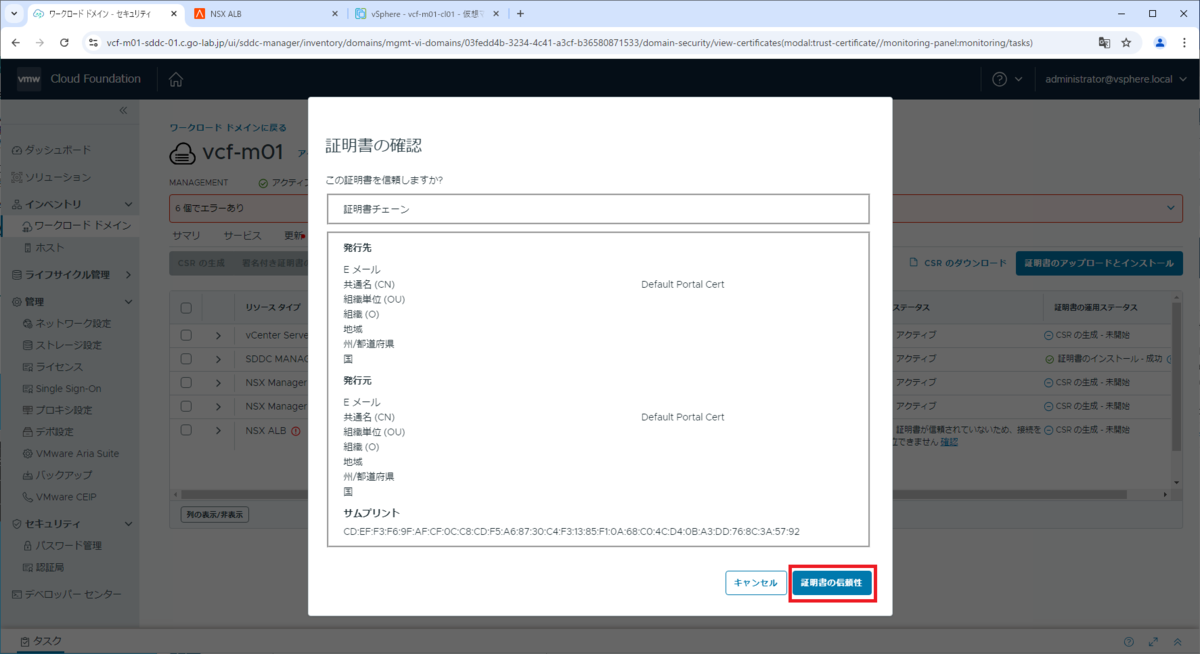Follow the ワークロード ドメインに戻る link

pos(228,128)
